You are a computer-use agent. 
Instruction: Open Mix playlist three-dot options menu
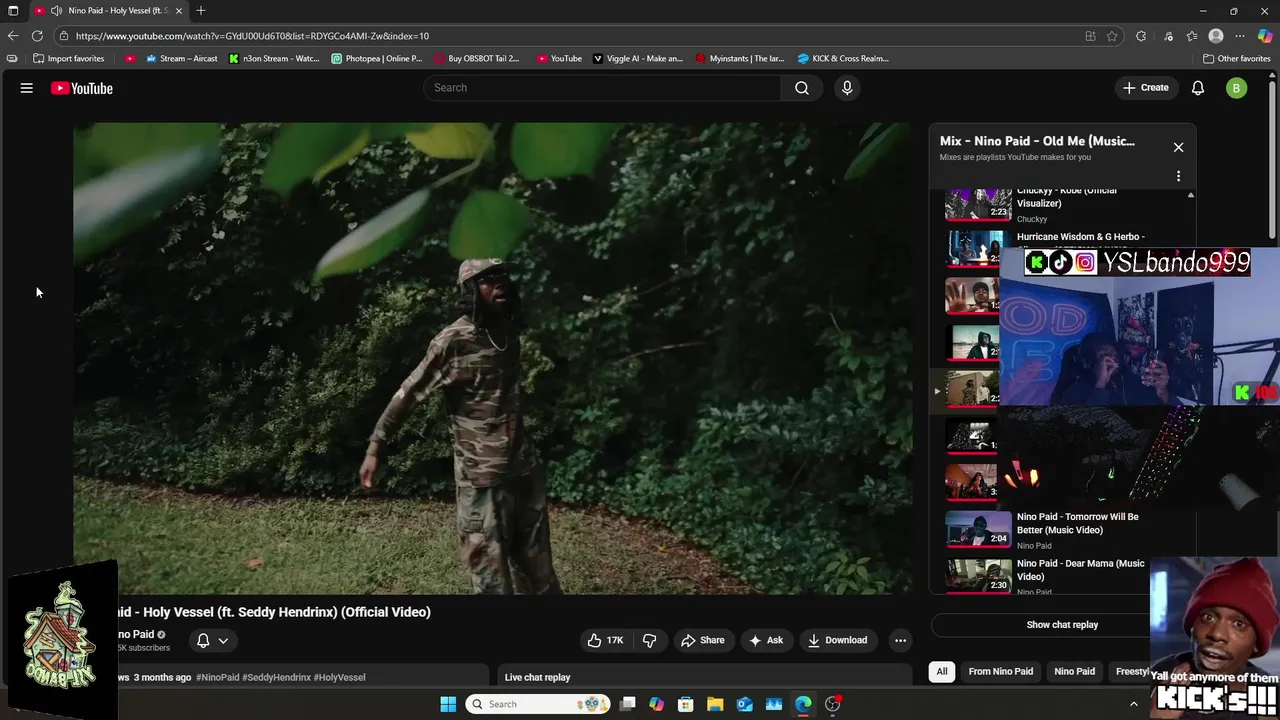pyautogui.click(x=1178, y=176)
